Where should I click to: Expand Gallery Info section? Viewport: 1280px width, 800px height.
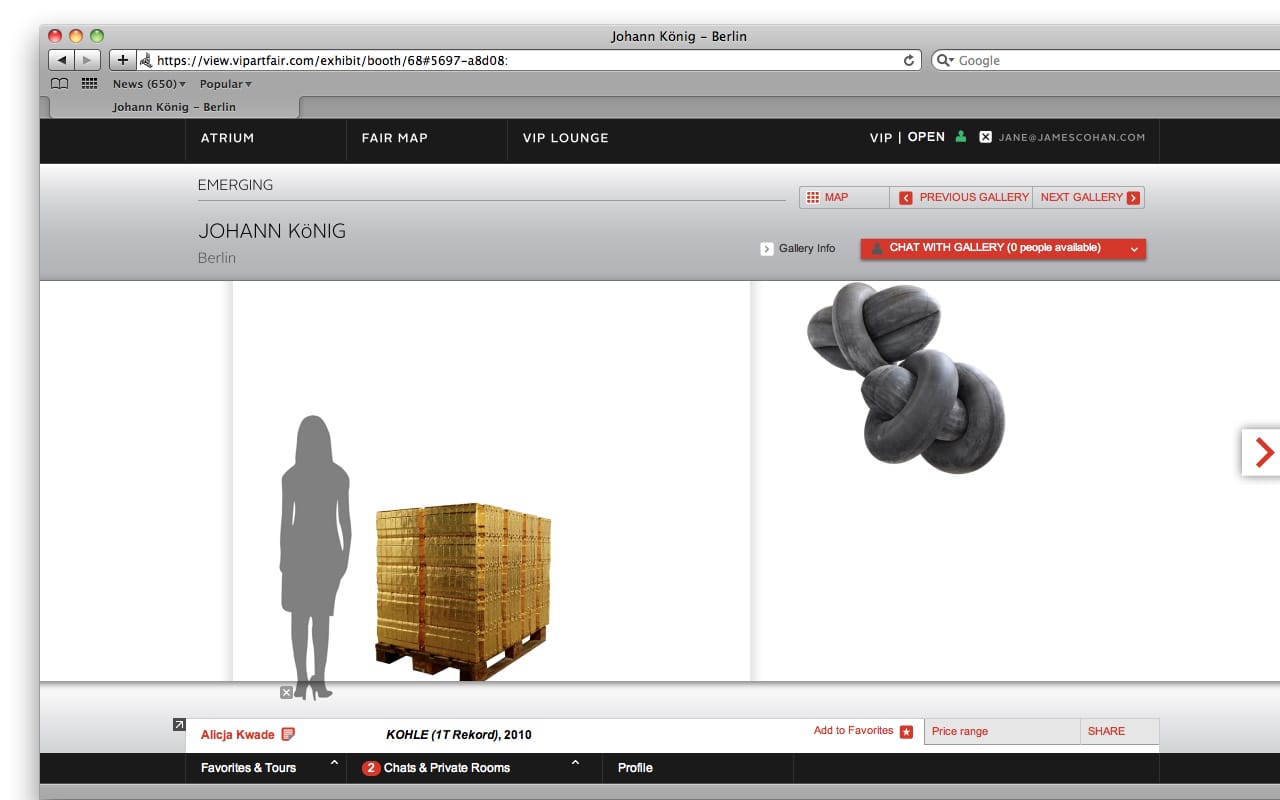tap(767, 249)
